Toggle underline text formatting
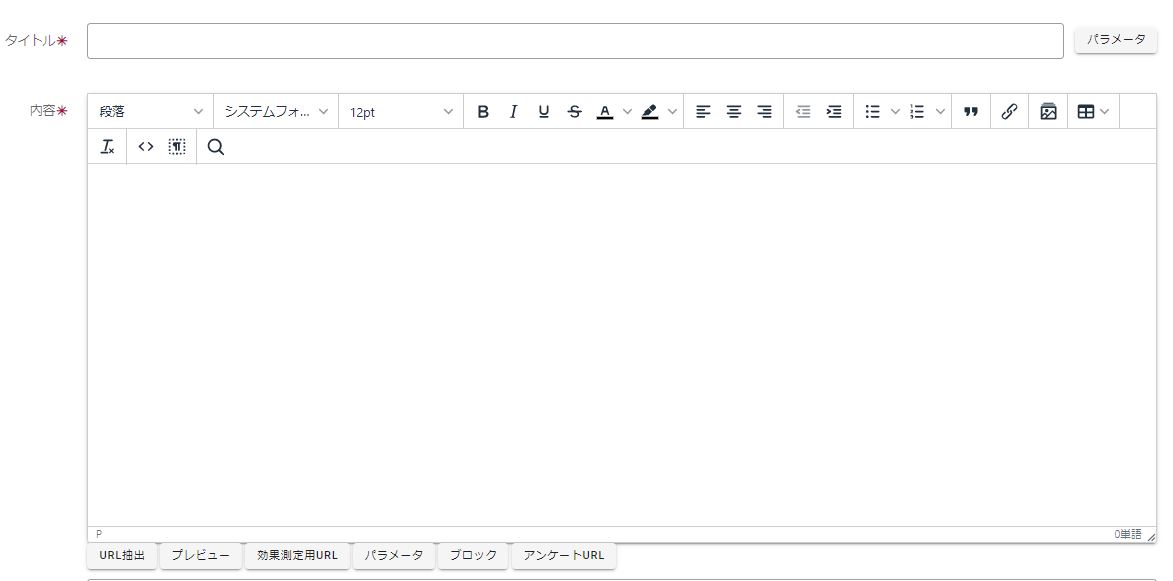Screen dimensions: 1173x581 pyautogui.click(x=544, y=112)
